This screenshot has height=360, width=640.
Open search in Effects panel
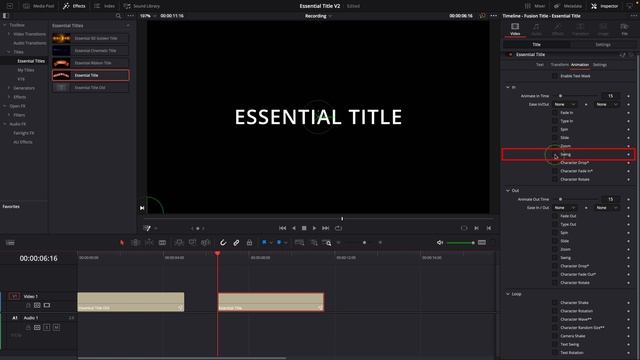point(118,16)
